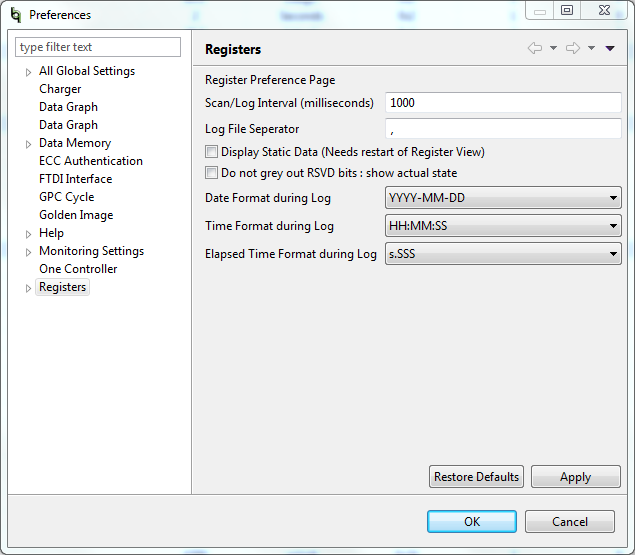Click the application icon in title bar
The width and height of the screenshot is (635, 555).
point(16,15)
